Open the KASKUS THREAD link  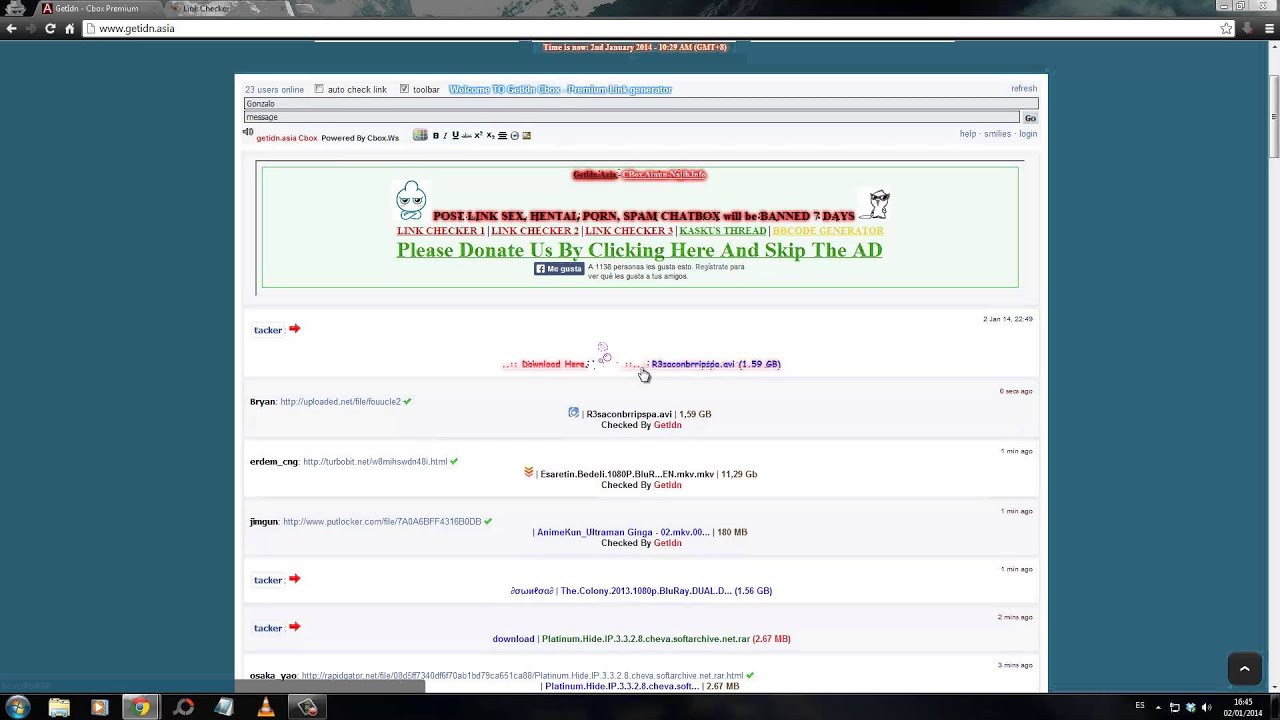click(723, 231)
